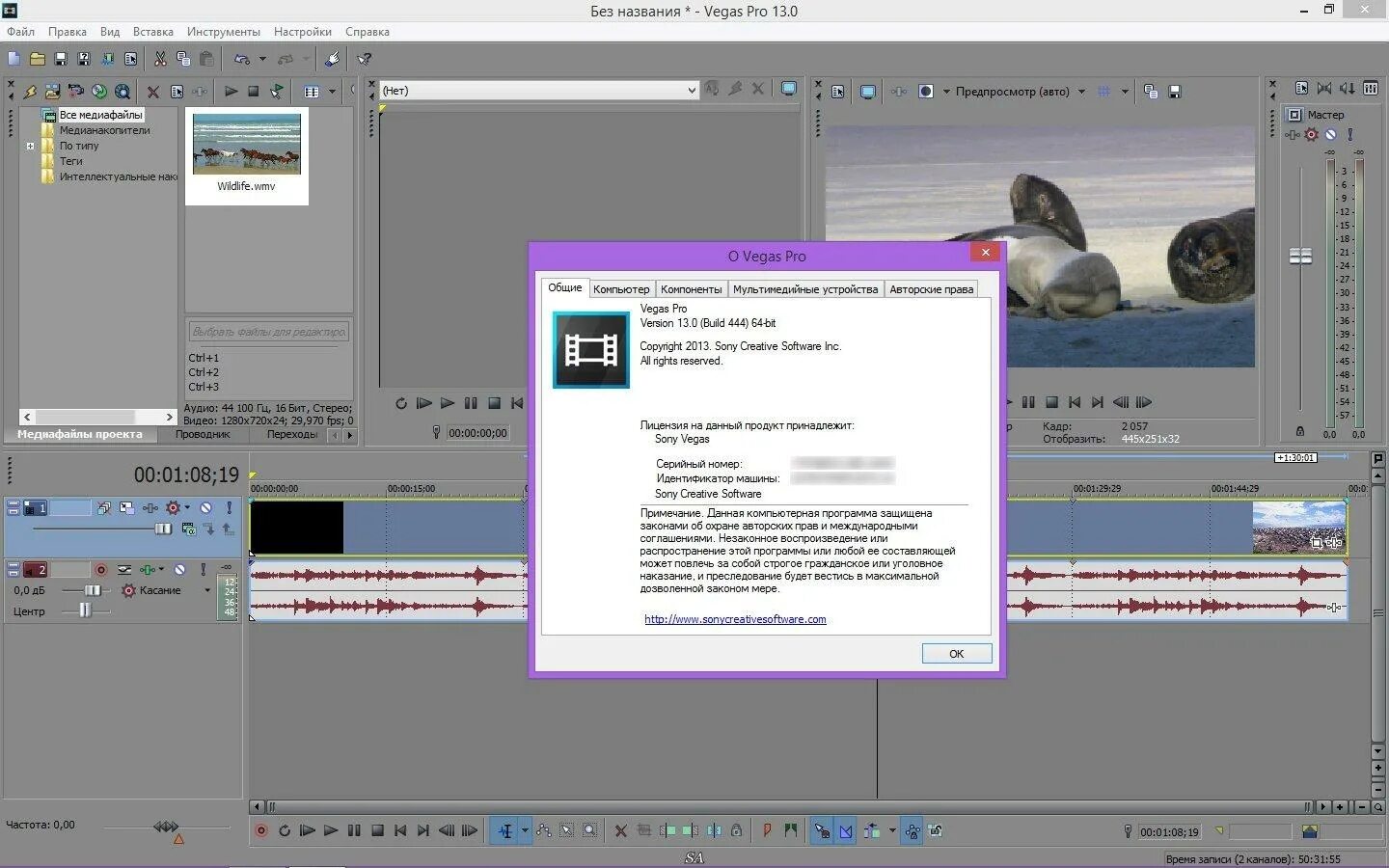Image resolution: width=1389 pixels, height=868 pixels.
Task: Open the Overlays grid dropdown arrow
Action: [1124, 92]
